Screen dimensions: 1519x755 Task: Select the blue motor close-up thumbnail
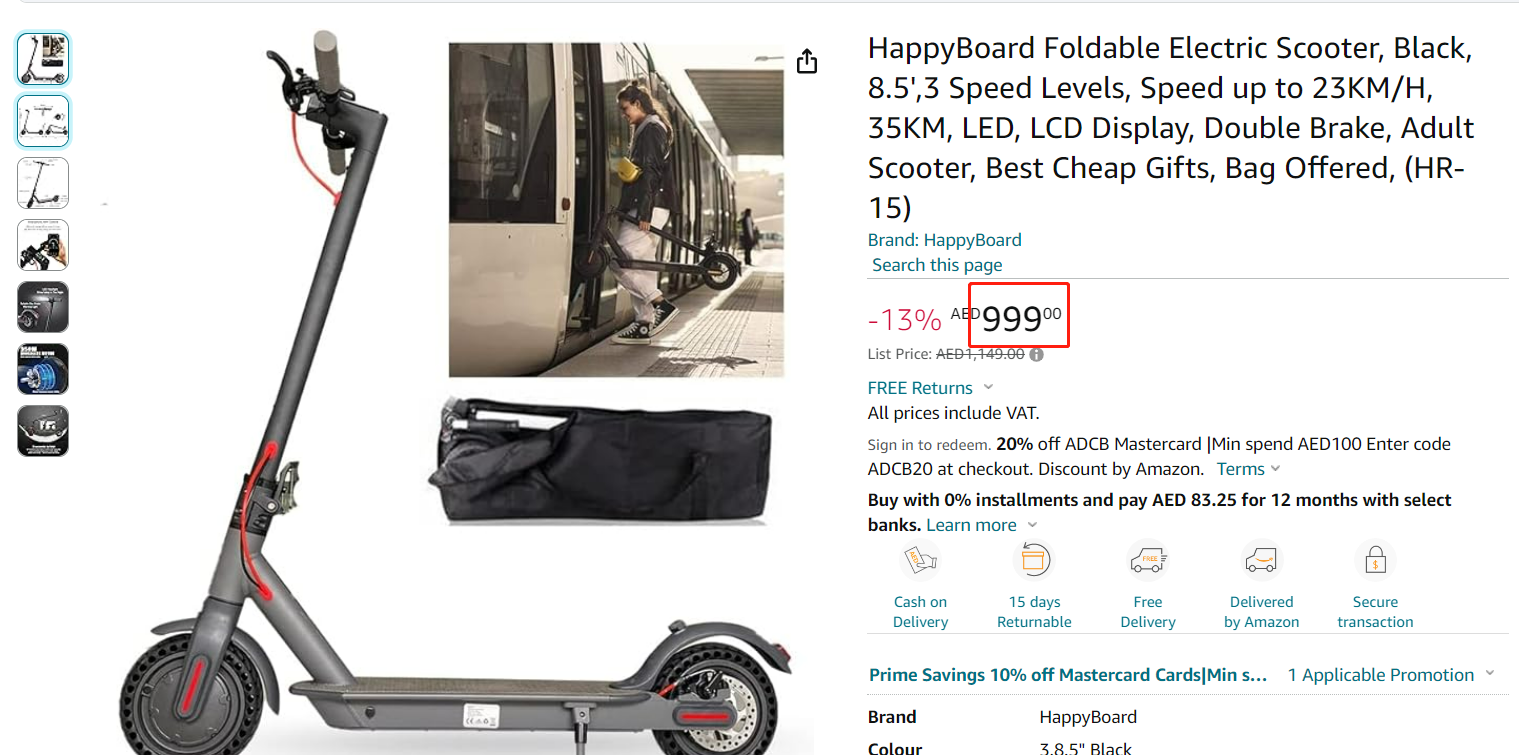pyautogui.click(x=43, y=369)
